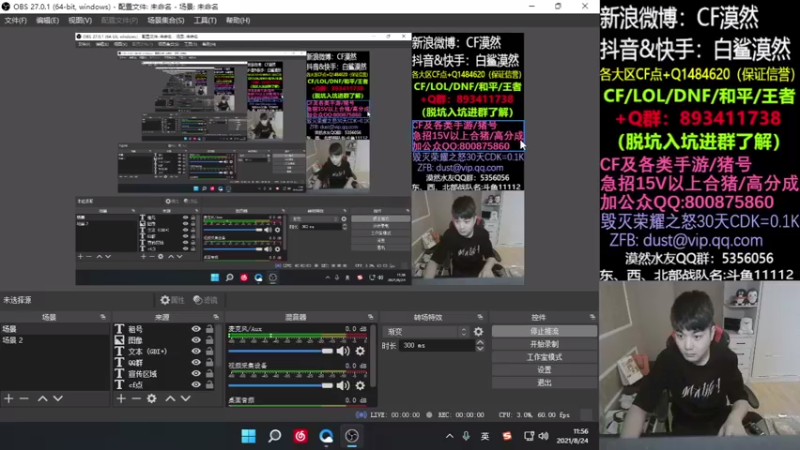Open the 帮助(H) menu
The height and width of the screenshot is (450, 800).
(x=238, y=20)
